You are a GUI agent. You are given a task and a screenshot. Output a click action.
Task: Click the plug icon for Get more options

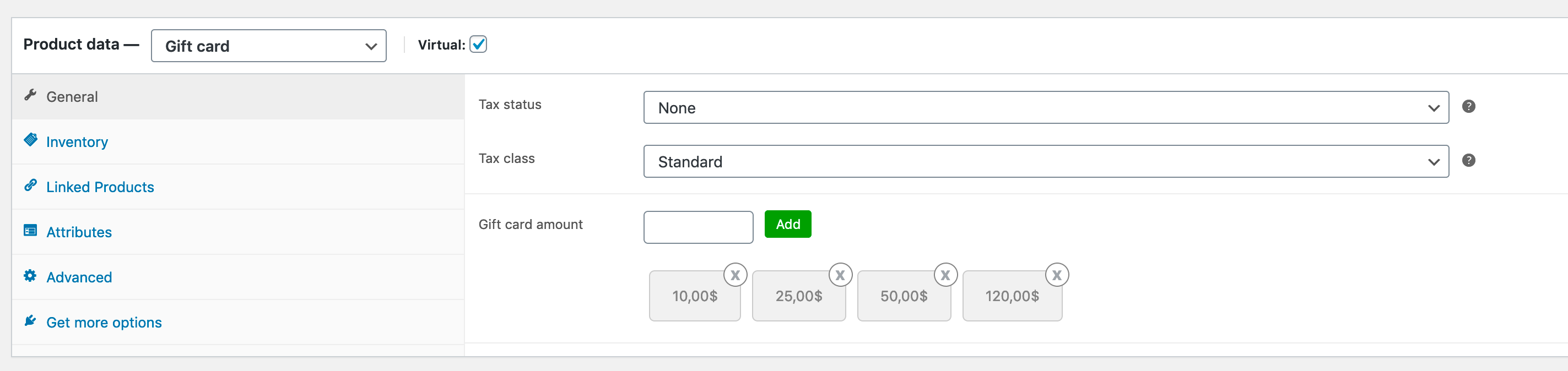click(x=30, y=320)
